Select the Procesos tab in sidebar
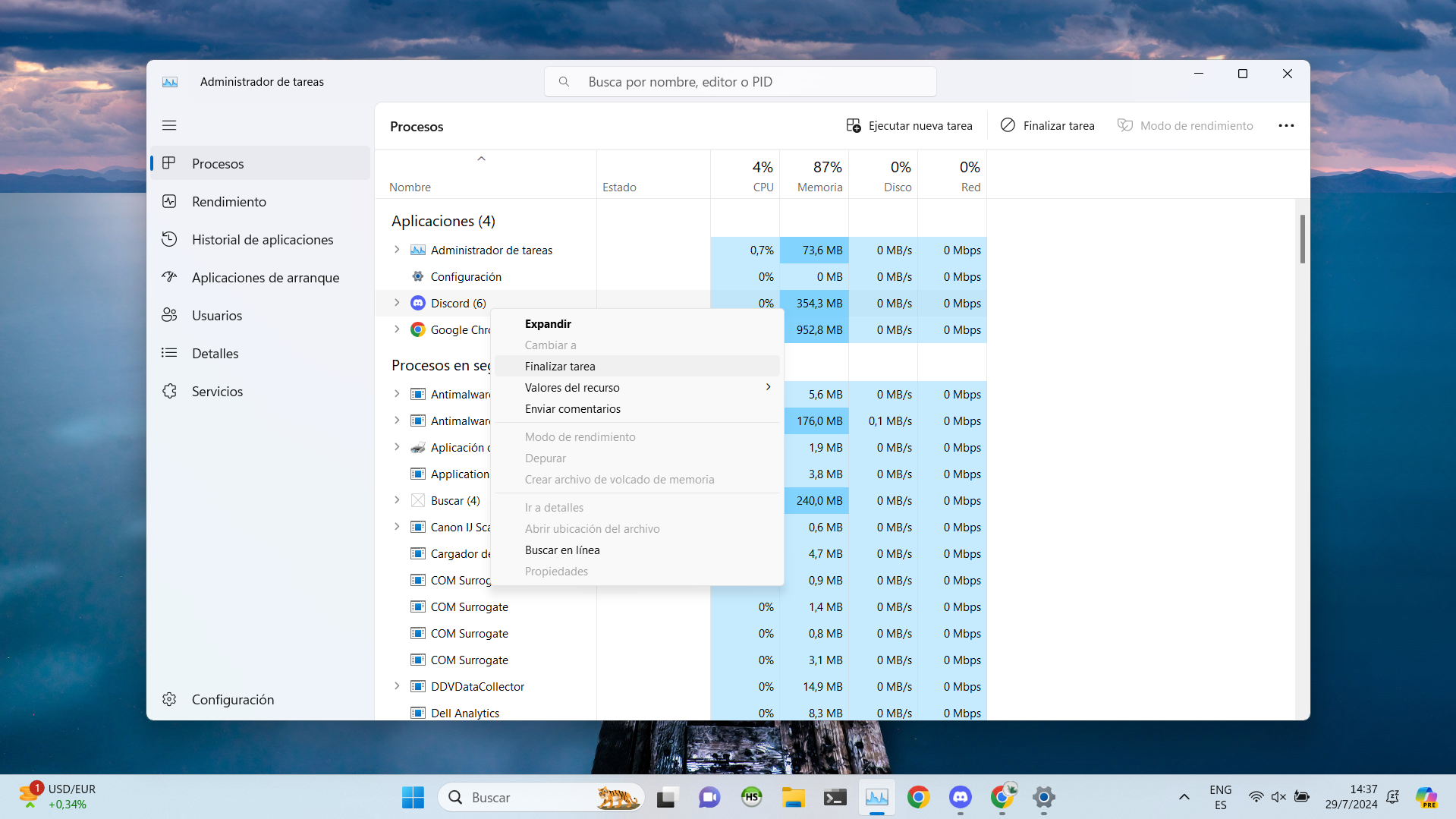The image size is (1456, 819). tap(260, 163)
